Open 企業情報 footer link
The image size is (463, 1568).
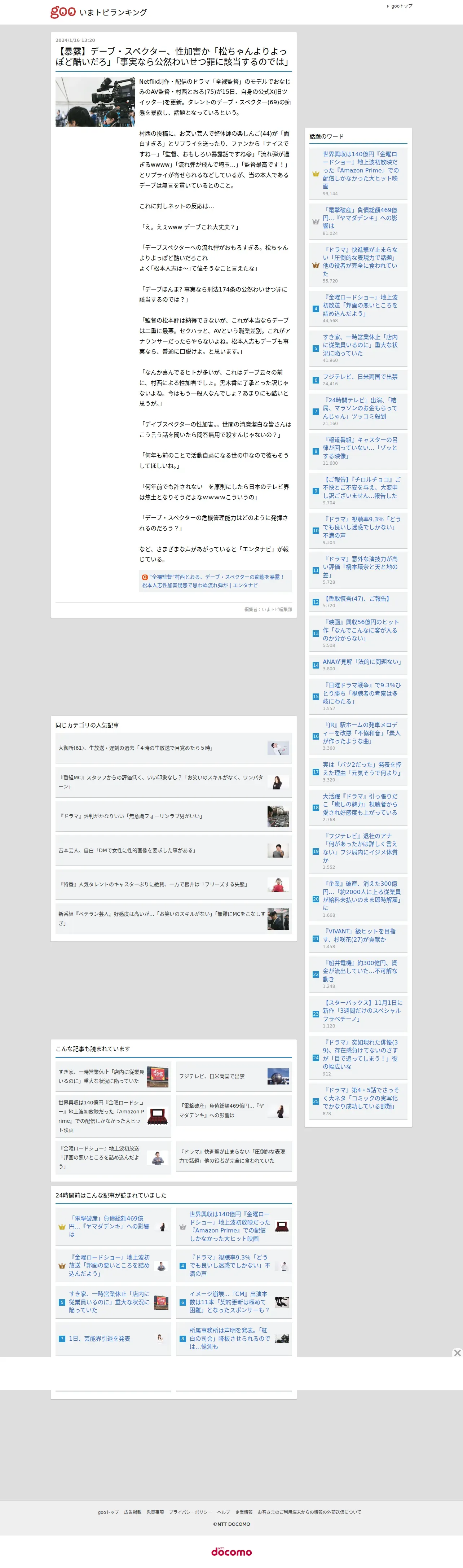coord(244,1512)
